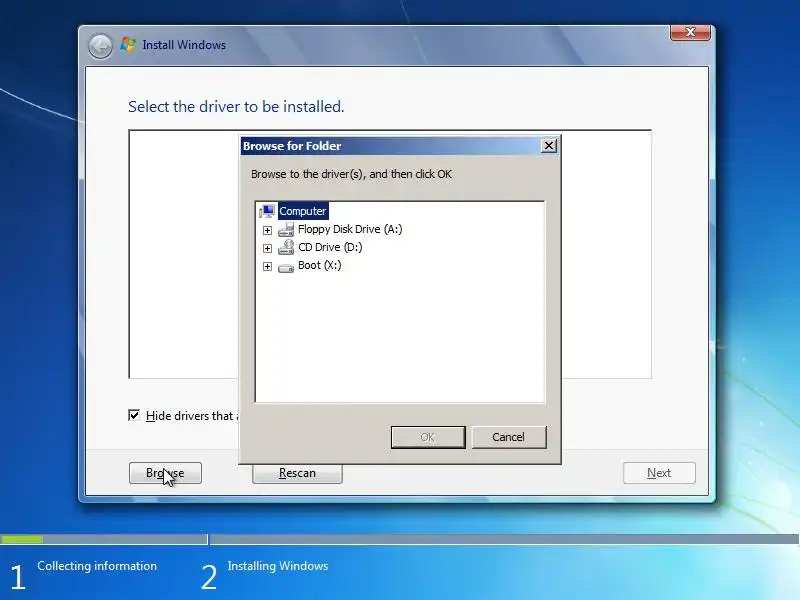Expand the CD Drive (D:) node
800x600 pixels.
267,248
